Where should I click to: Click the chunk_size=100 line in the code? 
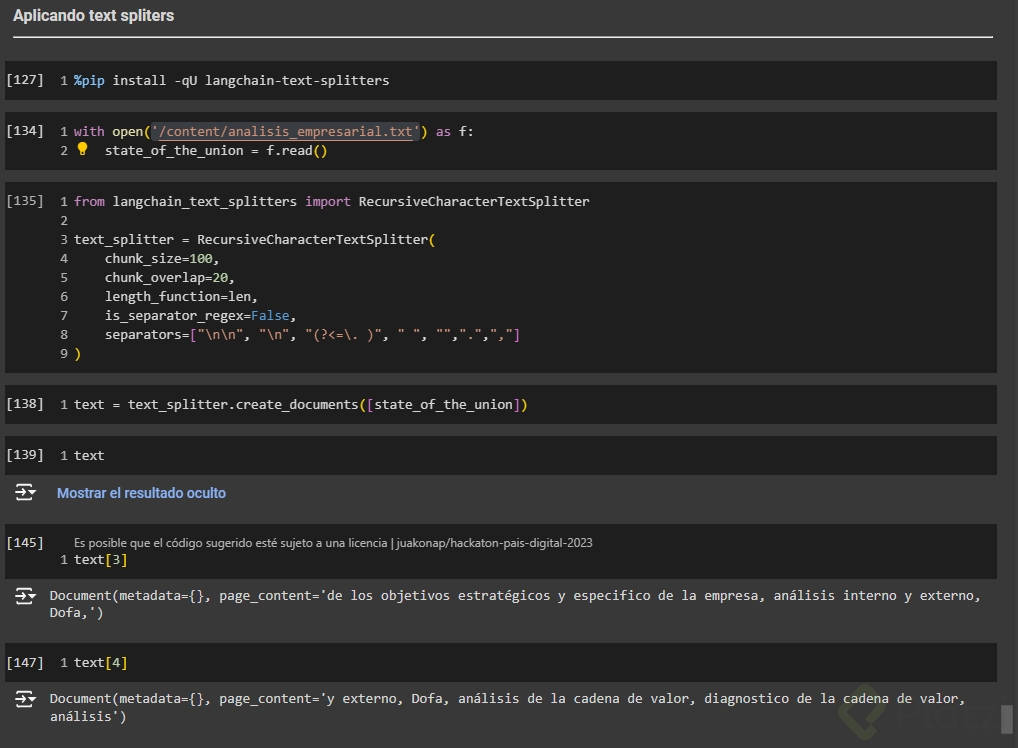click(x=161, y=259)
